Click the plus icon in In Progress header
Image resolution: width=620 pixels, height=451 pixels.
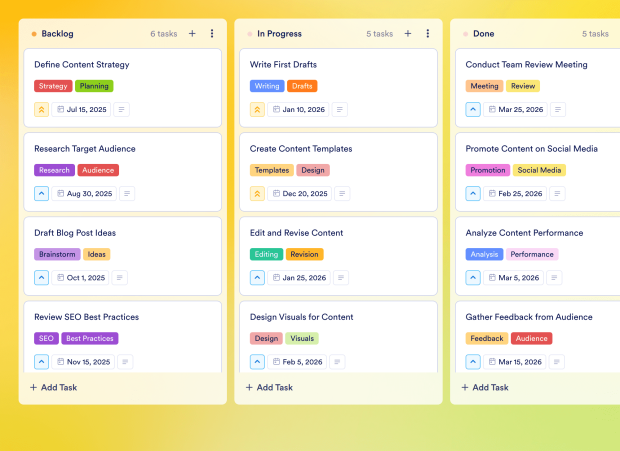coord(408,34)
